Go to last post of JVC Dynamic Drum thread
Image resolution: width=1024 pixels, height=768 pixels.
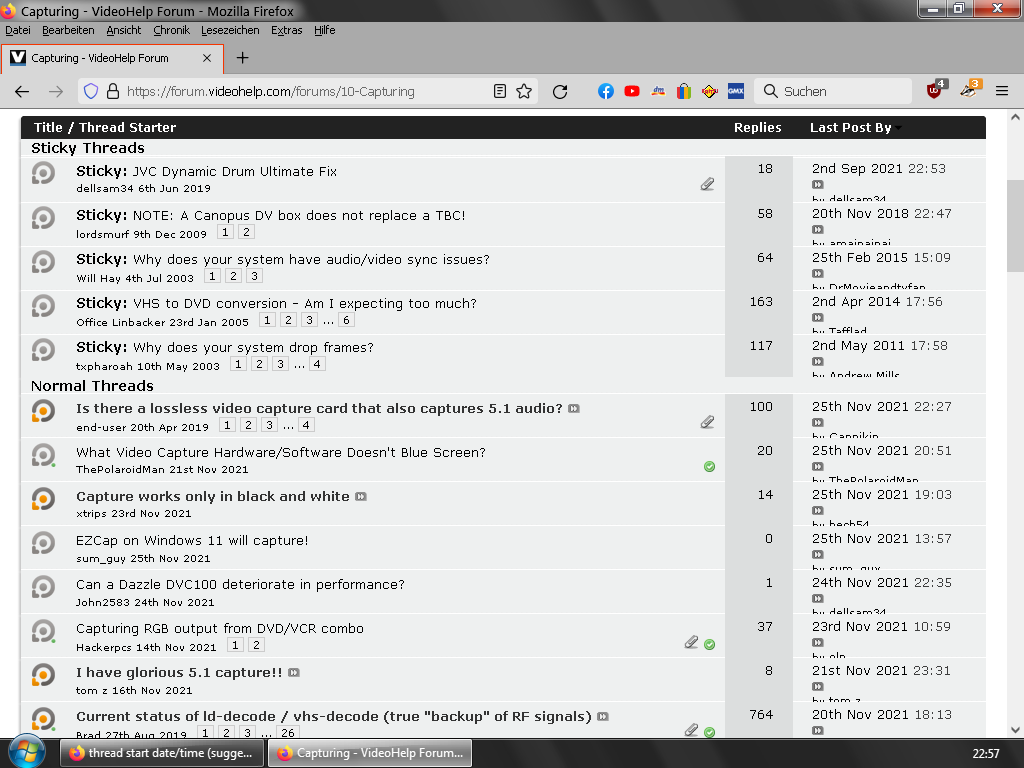[818, 185]
